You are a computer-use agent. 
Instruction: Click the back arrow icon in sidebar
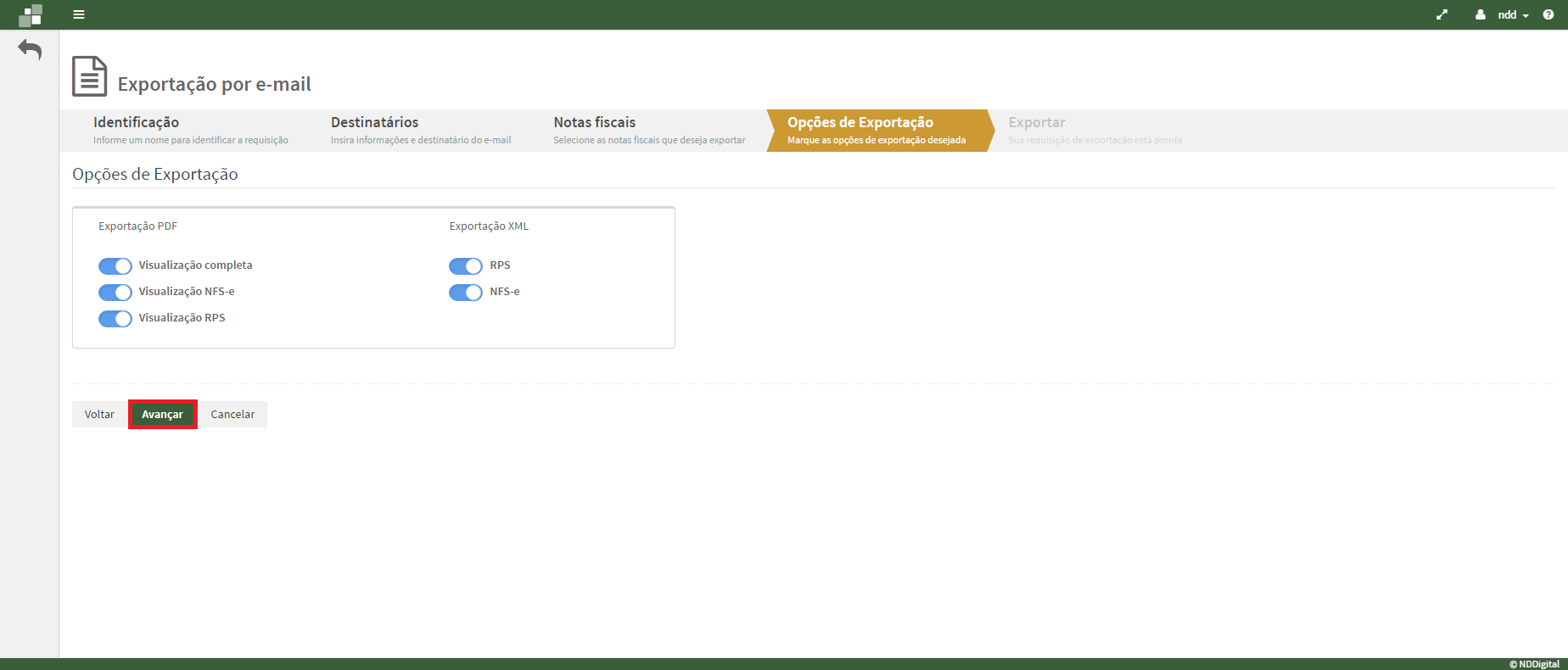[x=30, y=50]
